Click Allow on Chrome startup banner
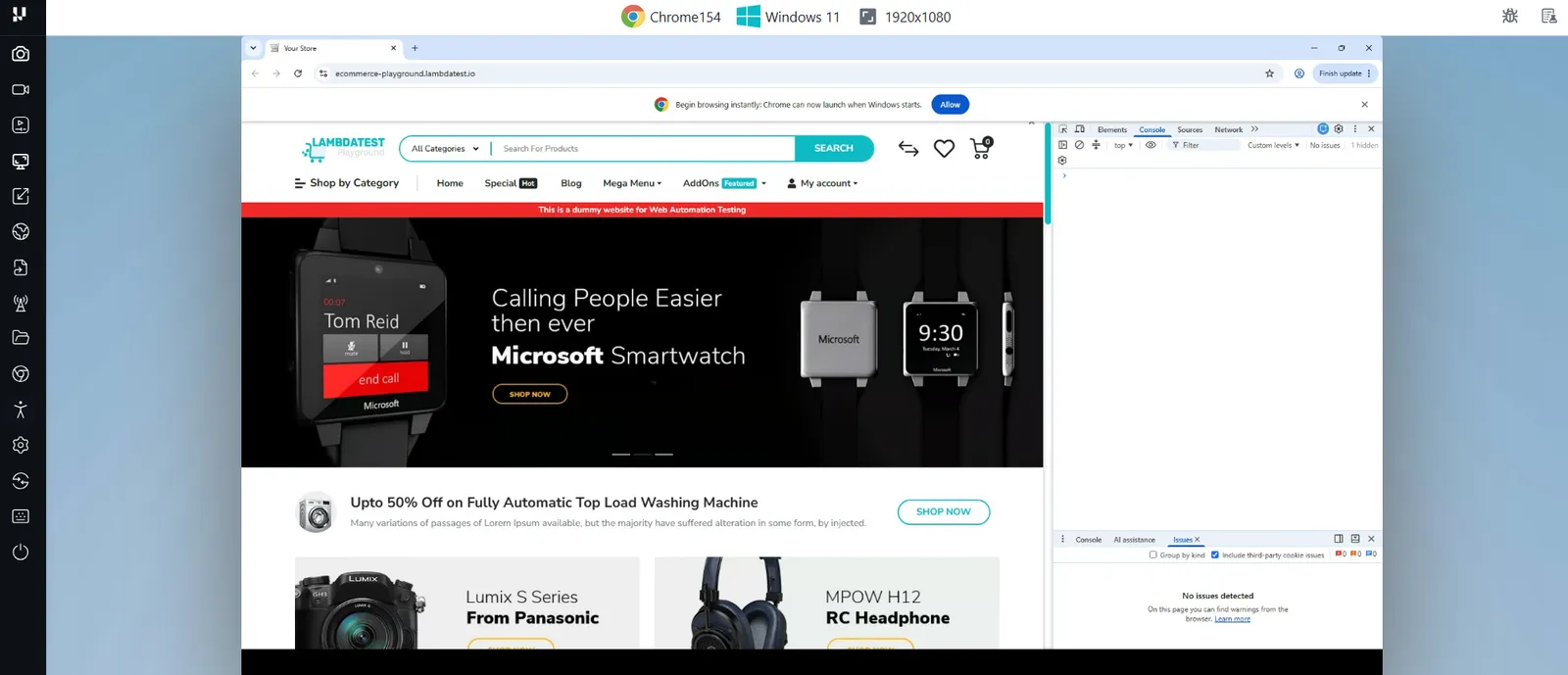Image resolution: width=1568 pixels, height=675 pixels. tap(950, 105)
